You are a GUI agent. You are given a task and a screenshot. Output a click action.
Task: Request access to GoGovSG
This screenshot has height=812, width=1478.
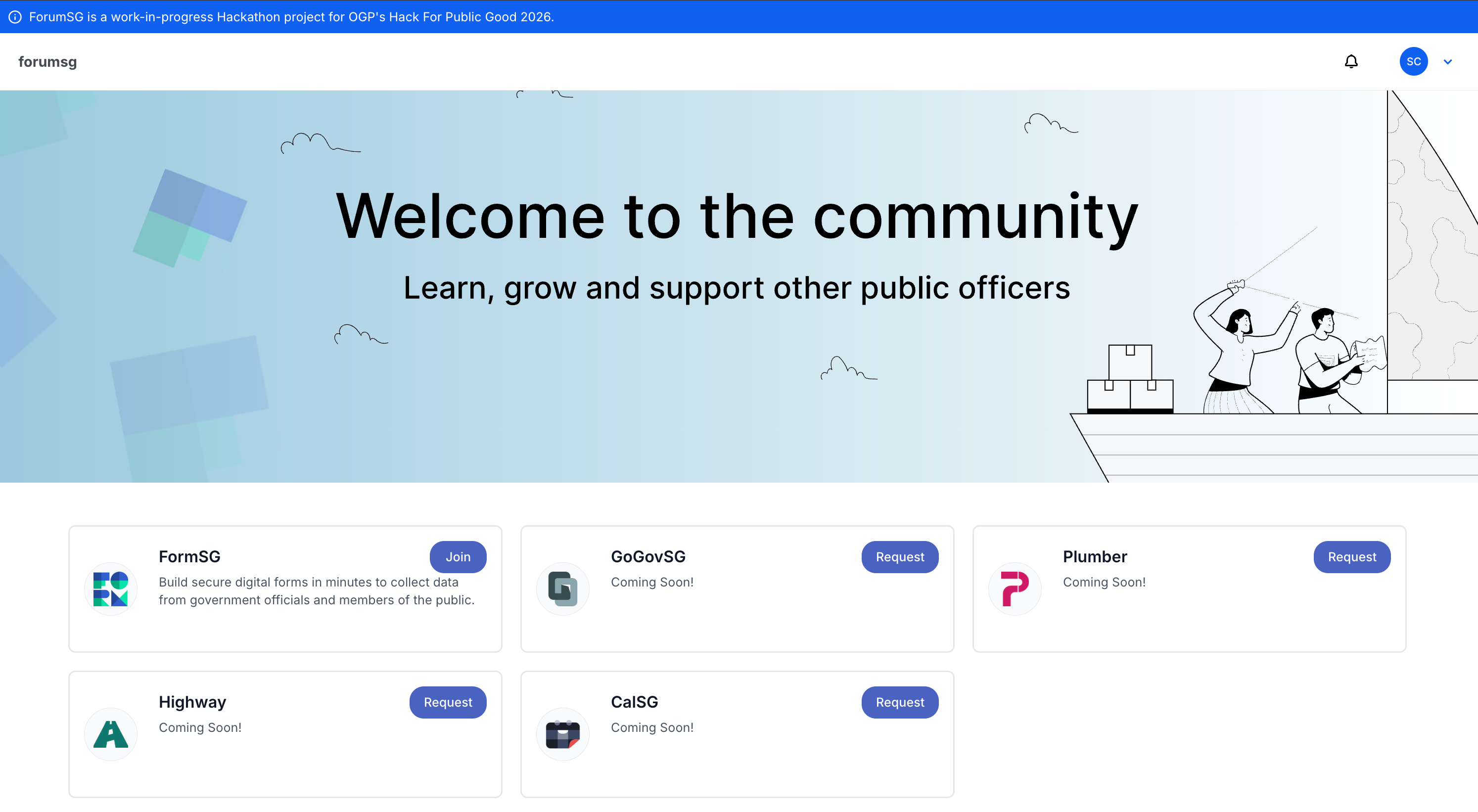pyautogui.click(x=899, y=556)
